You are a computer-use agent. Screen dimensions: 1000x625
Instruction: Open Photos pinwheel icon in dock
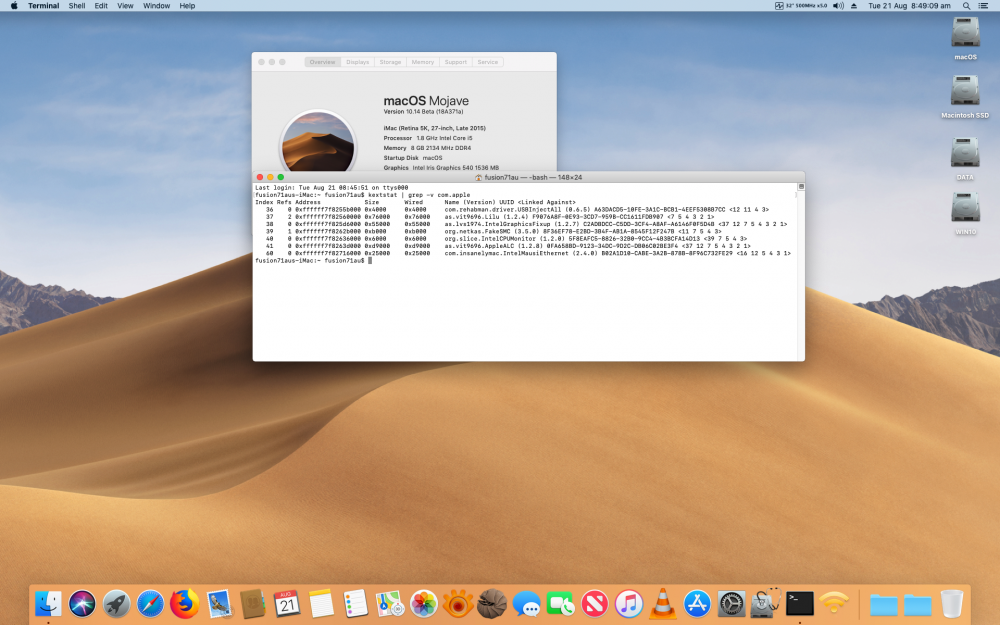(423, 603)
